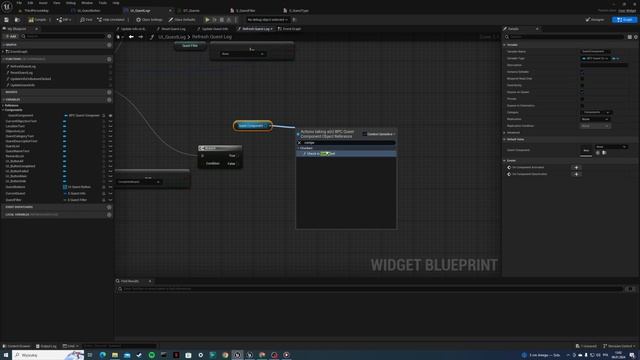Toggle the Context Sensitive checkbox
Viewport: 640px width, 360px height.
point(364,134)
